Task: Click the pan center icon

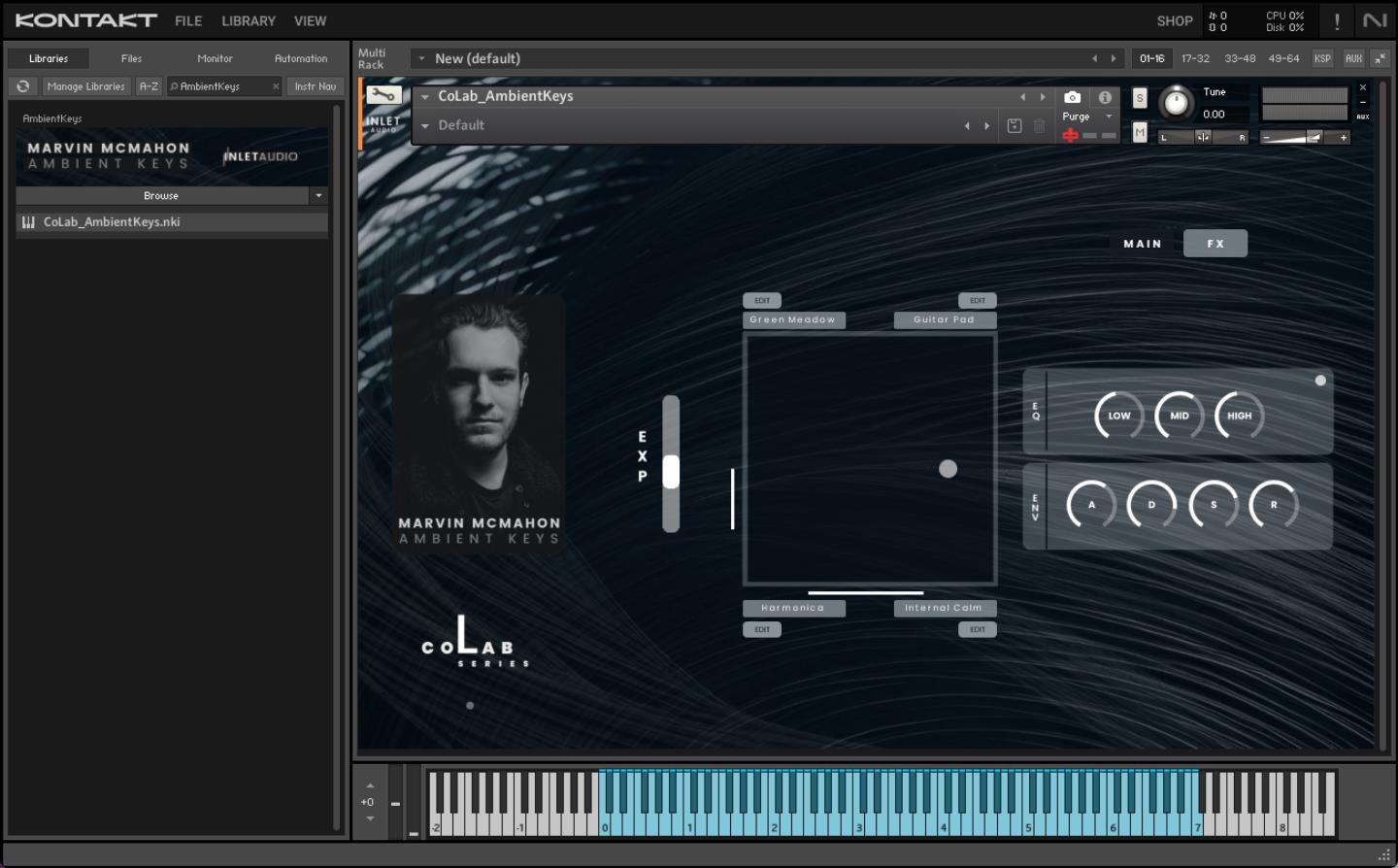Action: [x=1202, y=137]
